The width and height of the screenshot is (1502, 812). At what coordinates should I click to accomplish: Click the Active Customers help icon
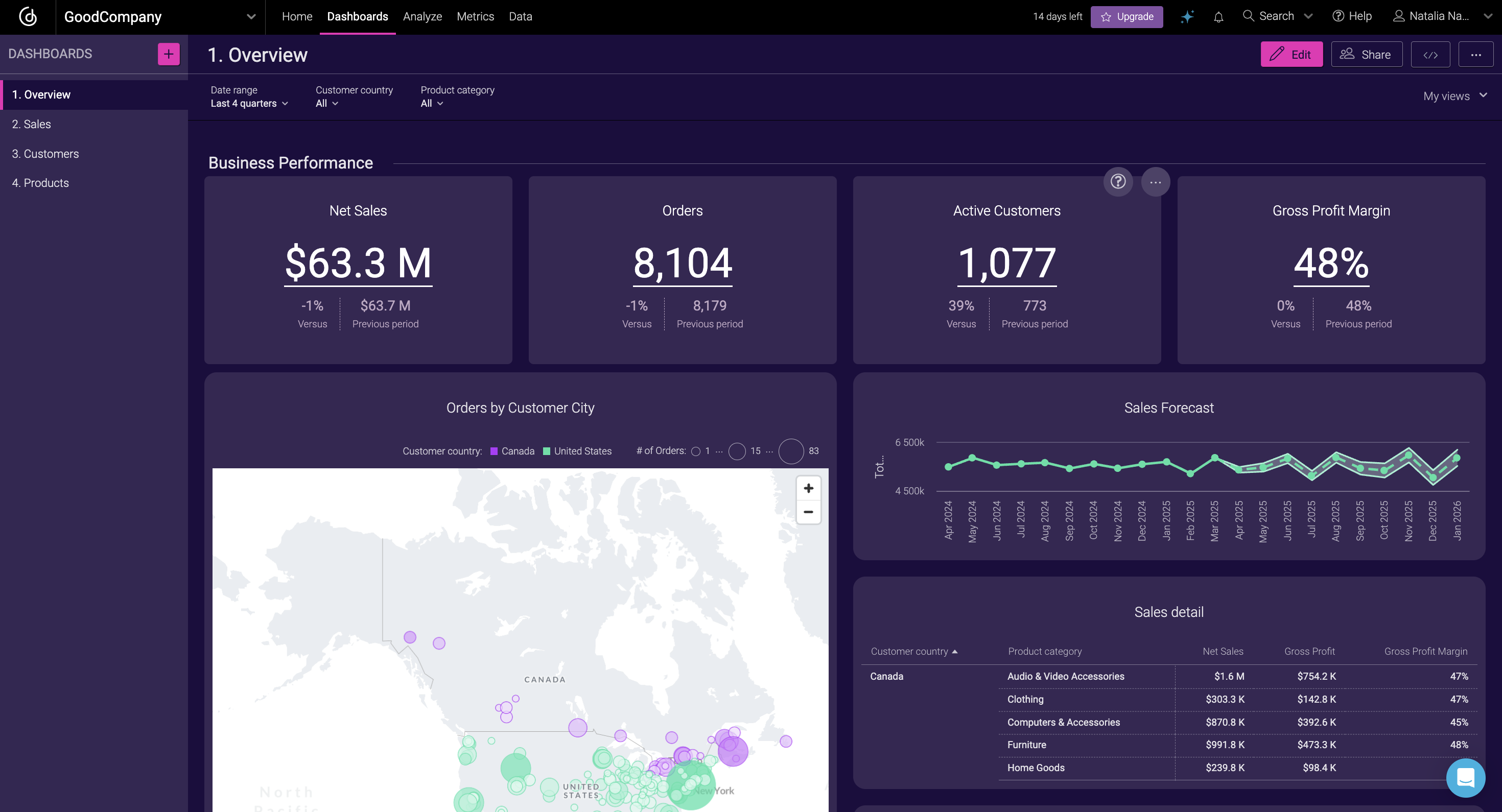click(x=1118, y=182)
